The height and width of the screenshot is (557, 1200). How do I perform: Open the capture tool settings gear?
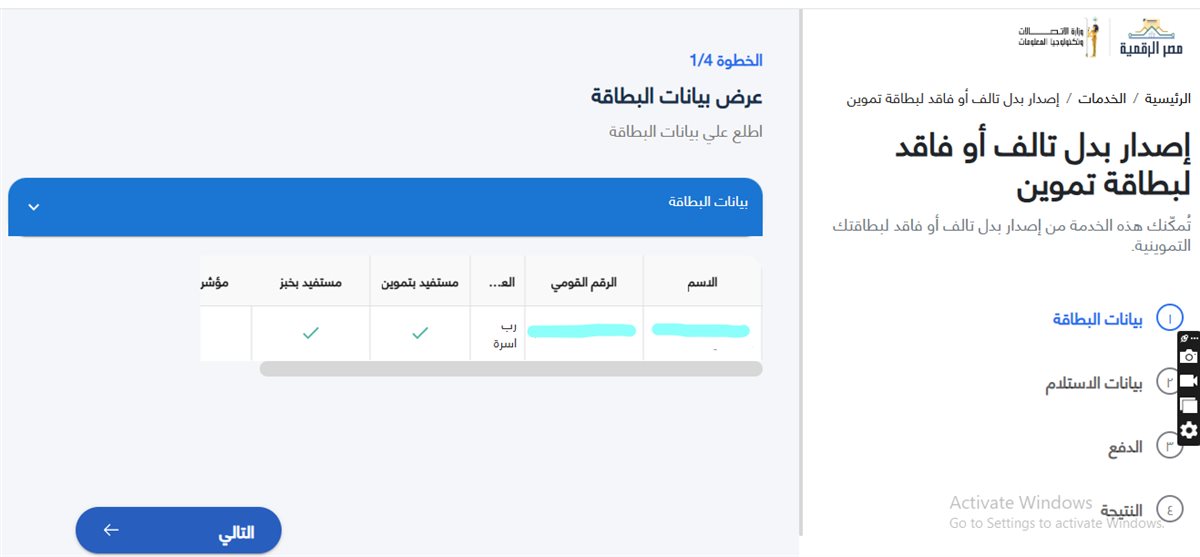pos(1189,431)
